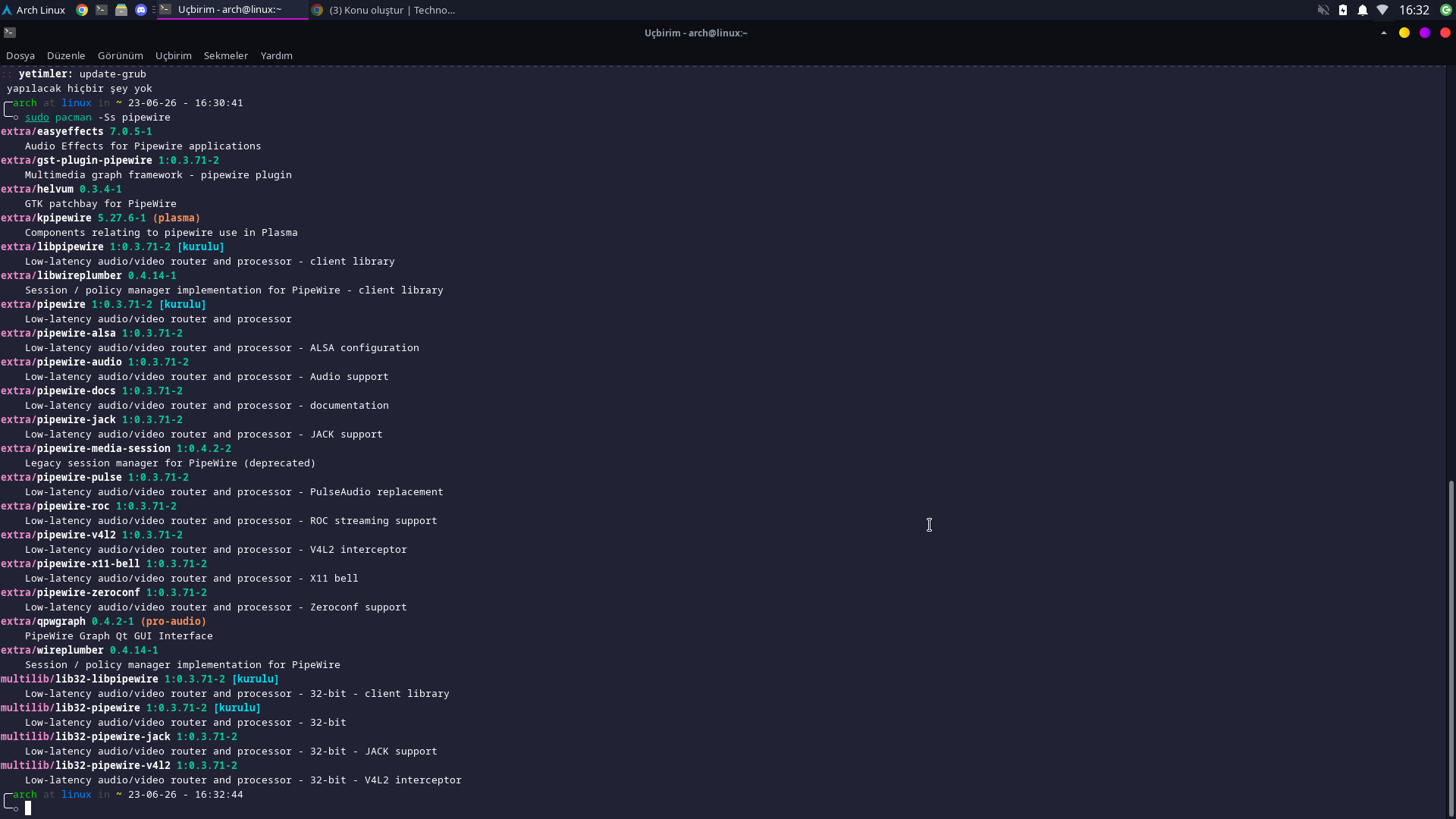Click the green logout session icon
This screenshot has width=1456, height=819.
1446,10
